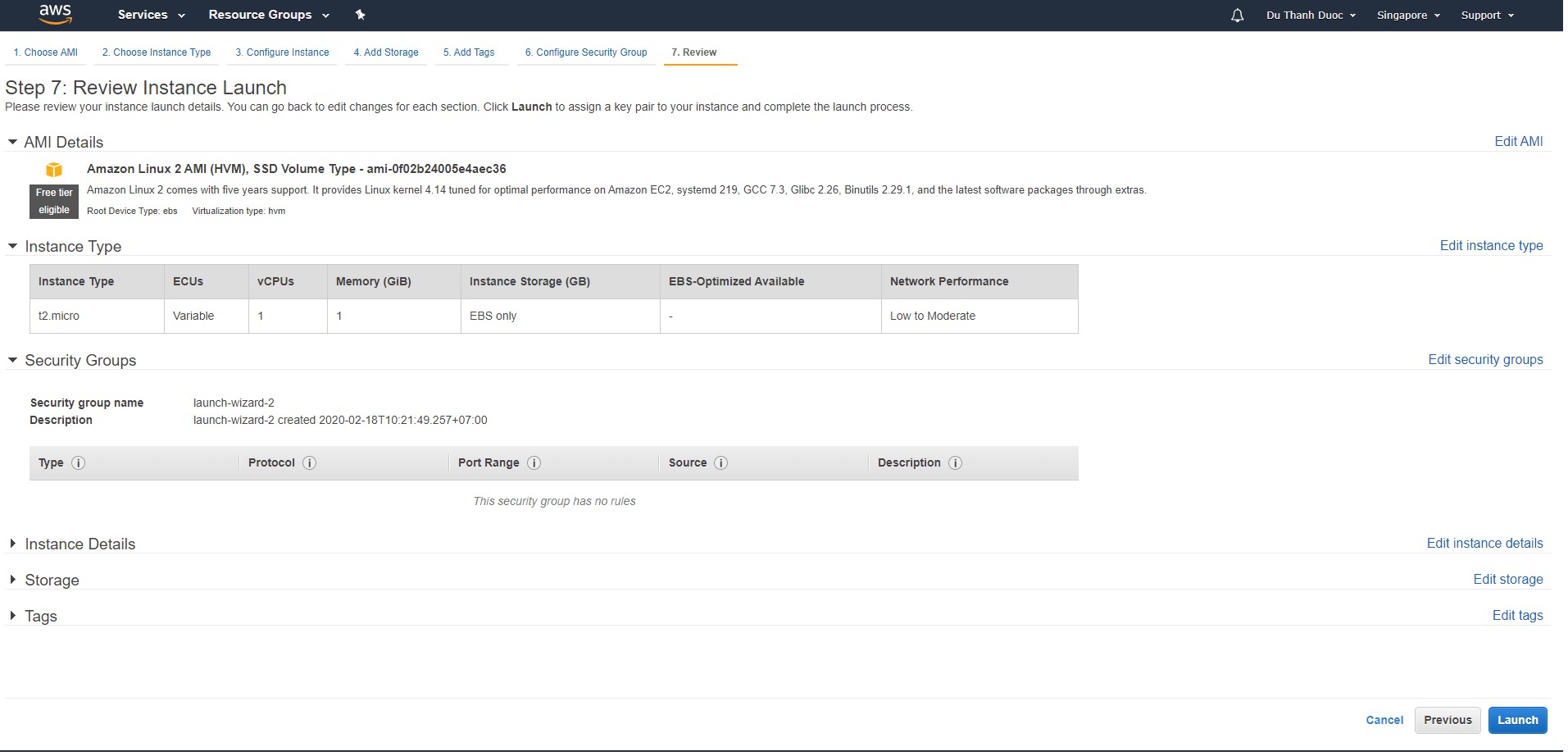The image size is (1568, 756).
Task: Click the AMI title Amazon Linux 2 AMI
Action: click(297, 169)
